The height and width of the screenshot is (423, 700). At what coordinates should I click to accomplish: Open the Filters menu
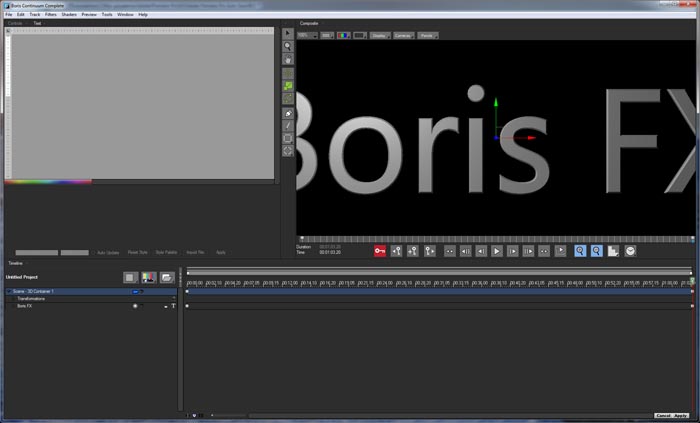51,15
